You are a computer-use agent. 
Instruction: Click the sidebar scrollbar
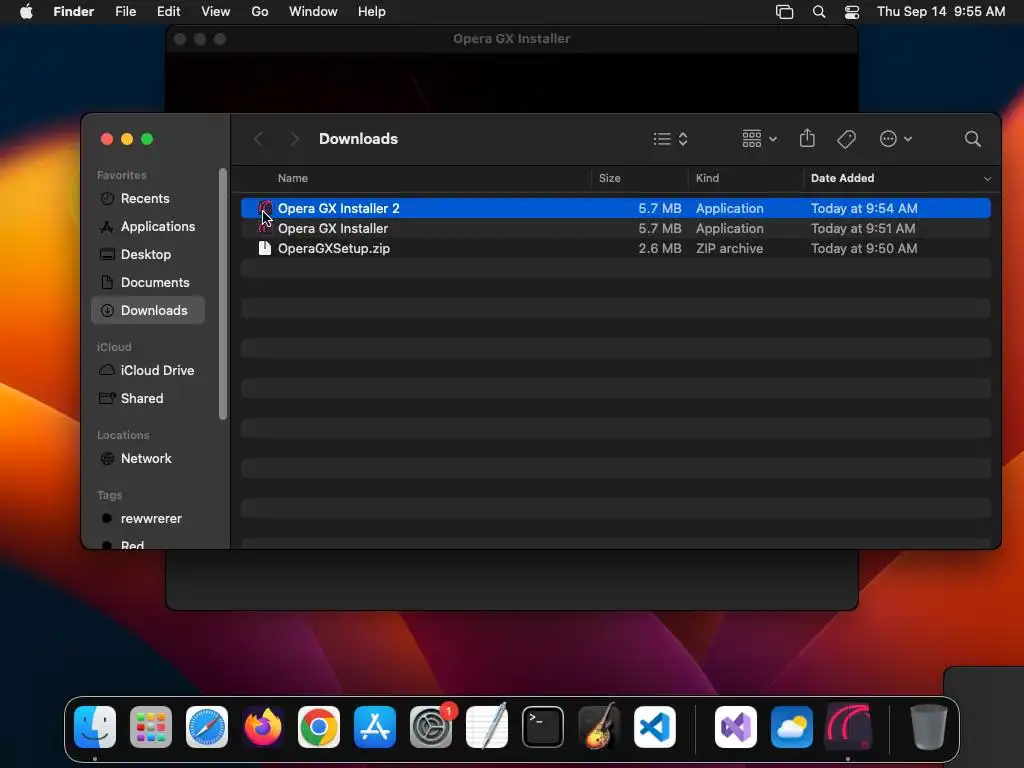point(223,294)
